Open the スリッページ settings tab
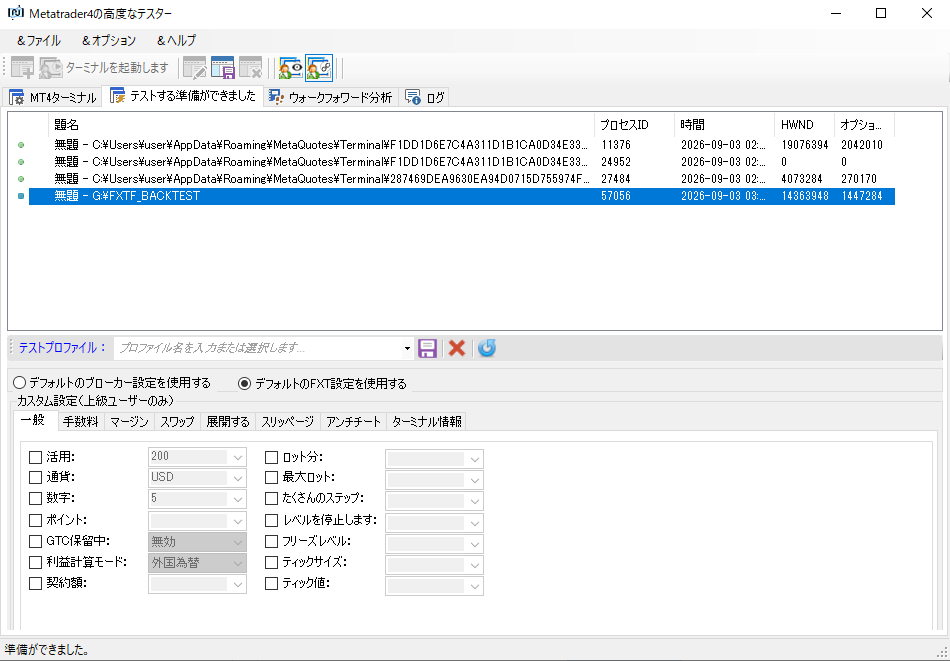950x661 pixels. (x=288, y=422)
